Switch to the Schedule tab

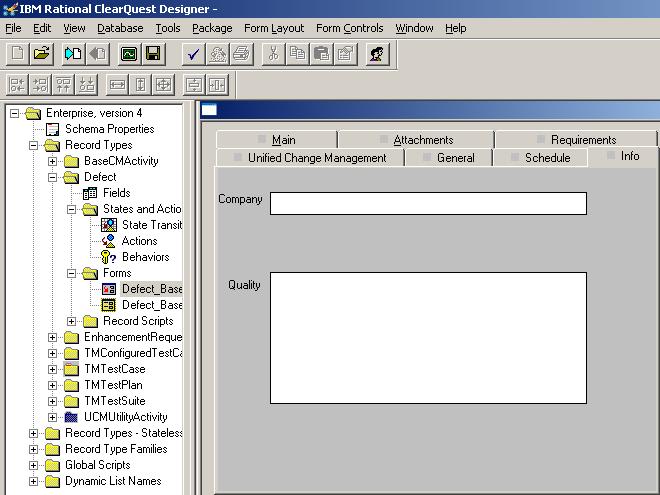pos(540,158)
